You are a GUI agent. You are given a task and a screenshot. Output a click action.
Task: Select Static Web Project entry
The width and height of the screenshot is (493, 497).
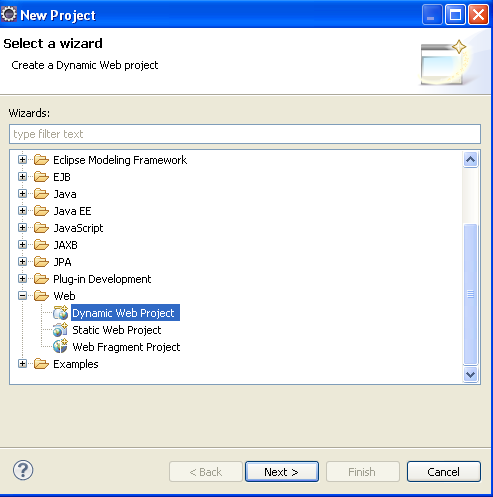click(117, 330)
